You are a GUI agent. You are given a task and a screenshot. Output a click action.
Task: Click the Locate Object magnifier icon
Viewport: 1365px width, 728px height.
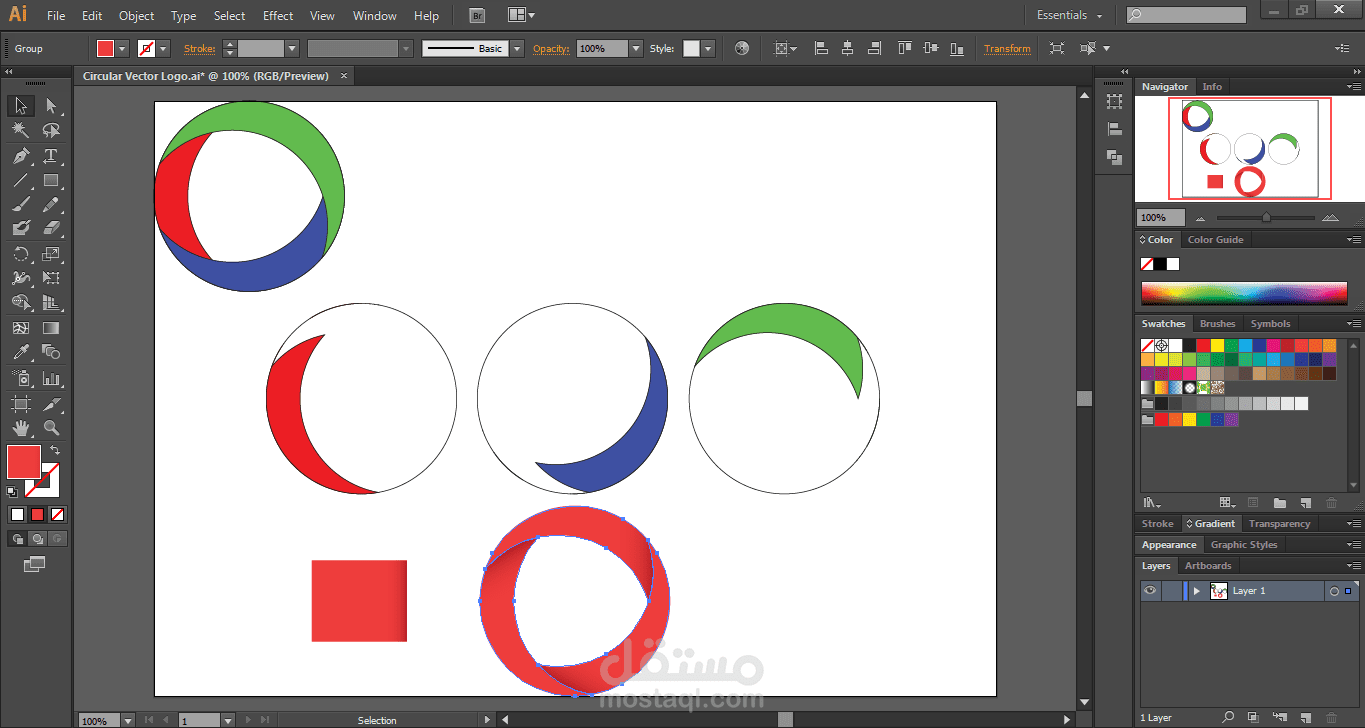click(1228, 717)
